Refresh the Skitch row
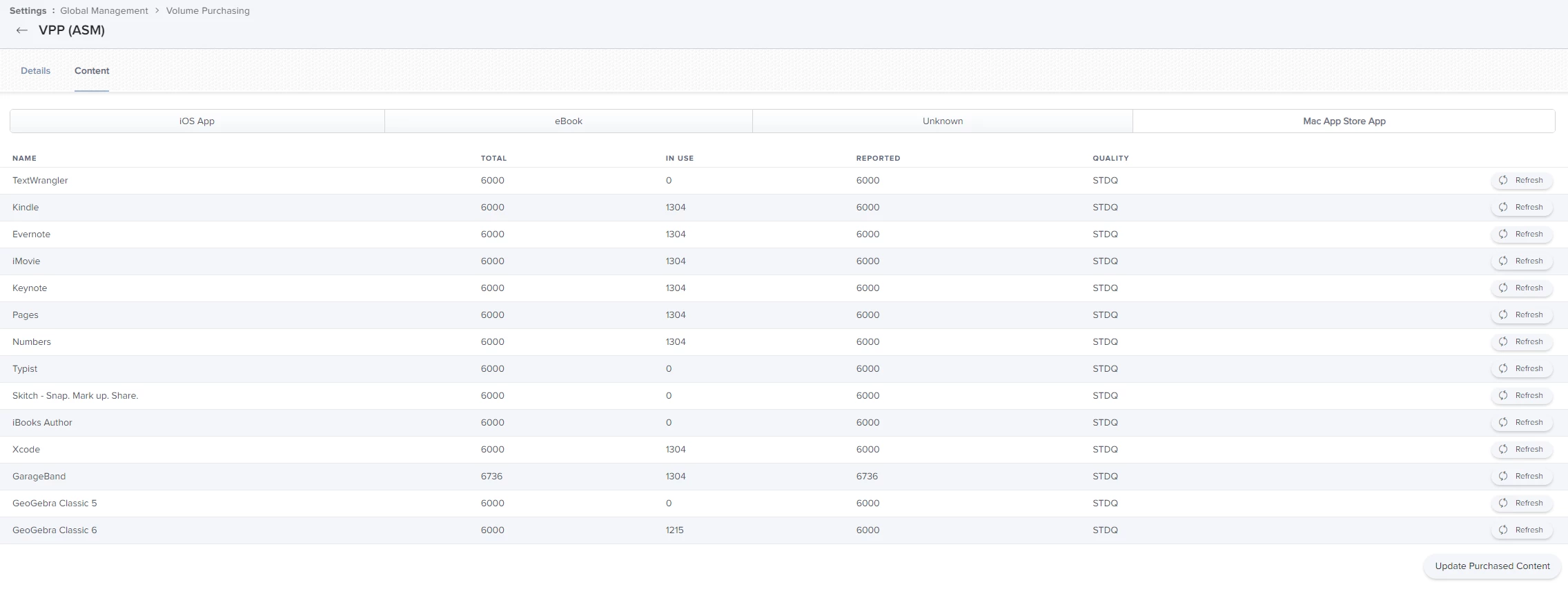 coord(1522,395)
